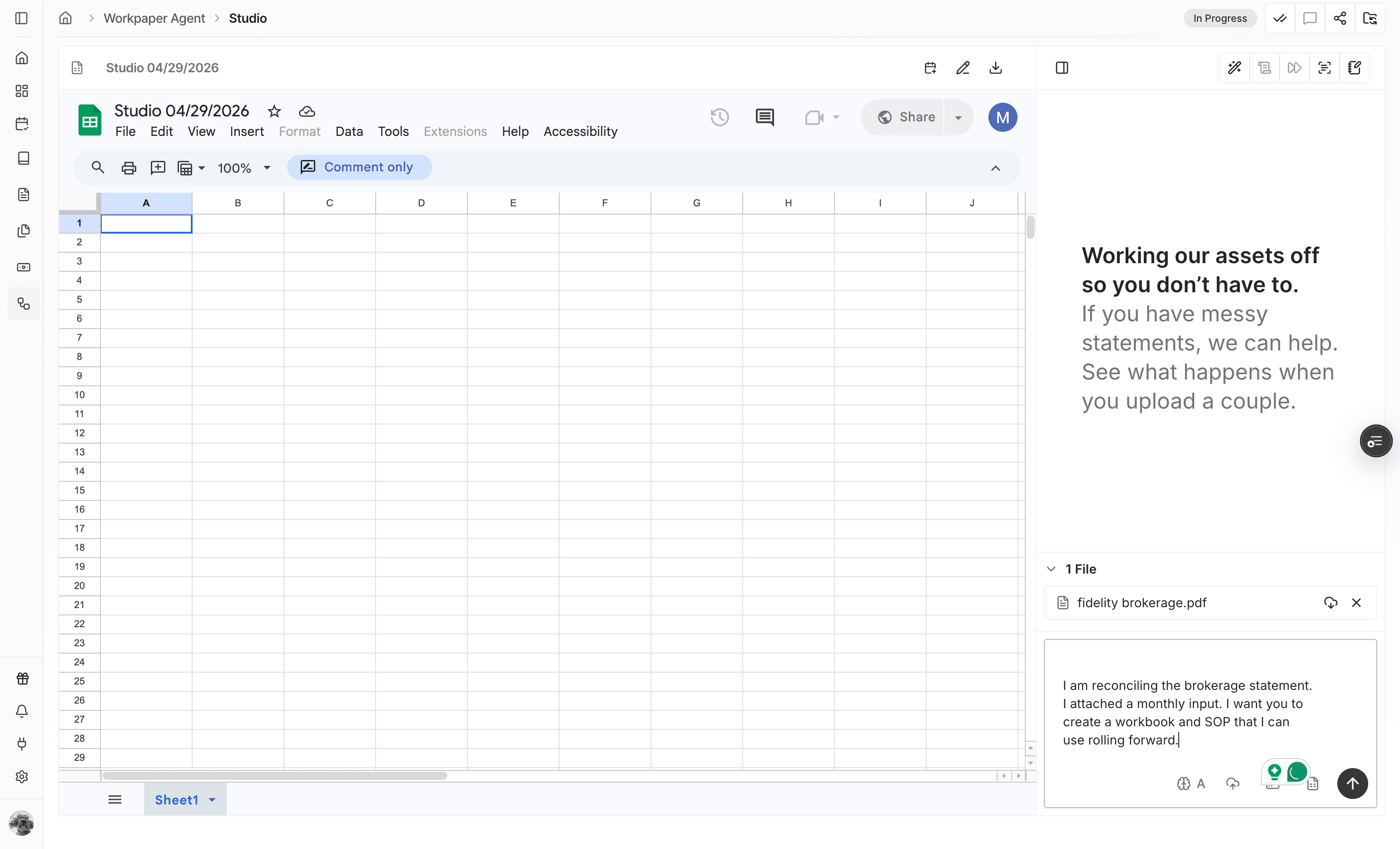Viewport: 1400px width, 849px height.
Task: Open the Accessibility menu
Action: point(580,131)
